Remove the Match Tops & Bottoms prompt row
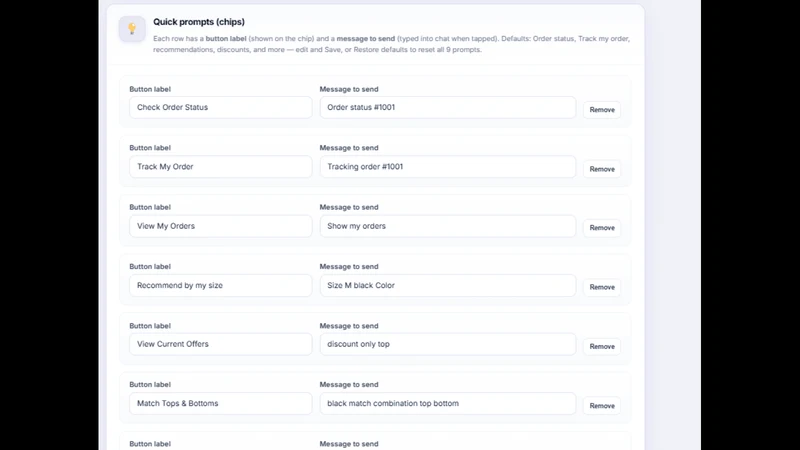Image resolution: width=800 pixels, height=450 pixels. pyautogui.click(x=602, y=406)
